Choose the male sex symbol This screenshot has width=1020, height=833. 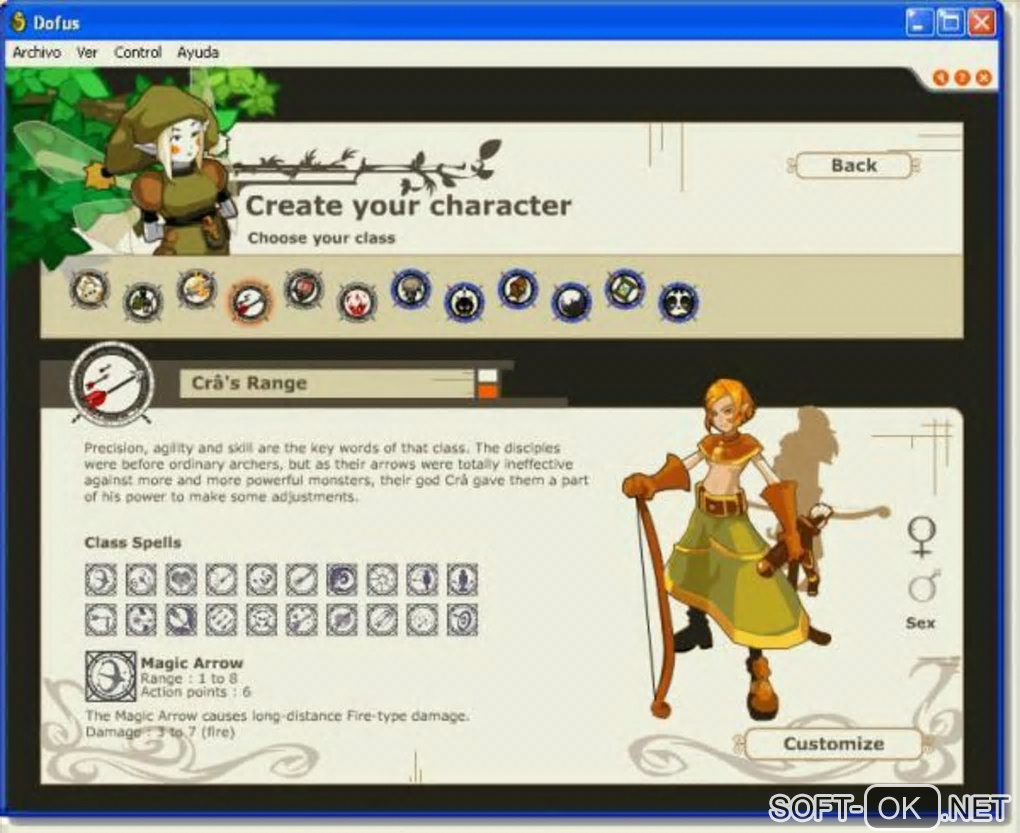(x=924, y=585)
